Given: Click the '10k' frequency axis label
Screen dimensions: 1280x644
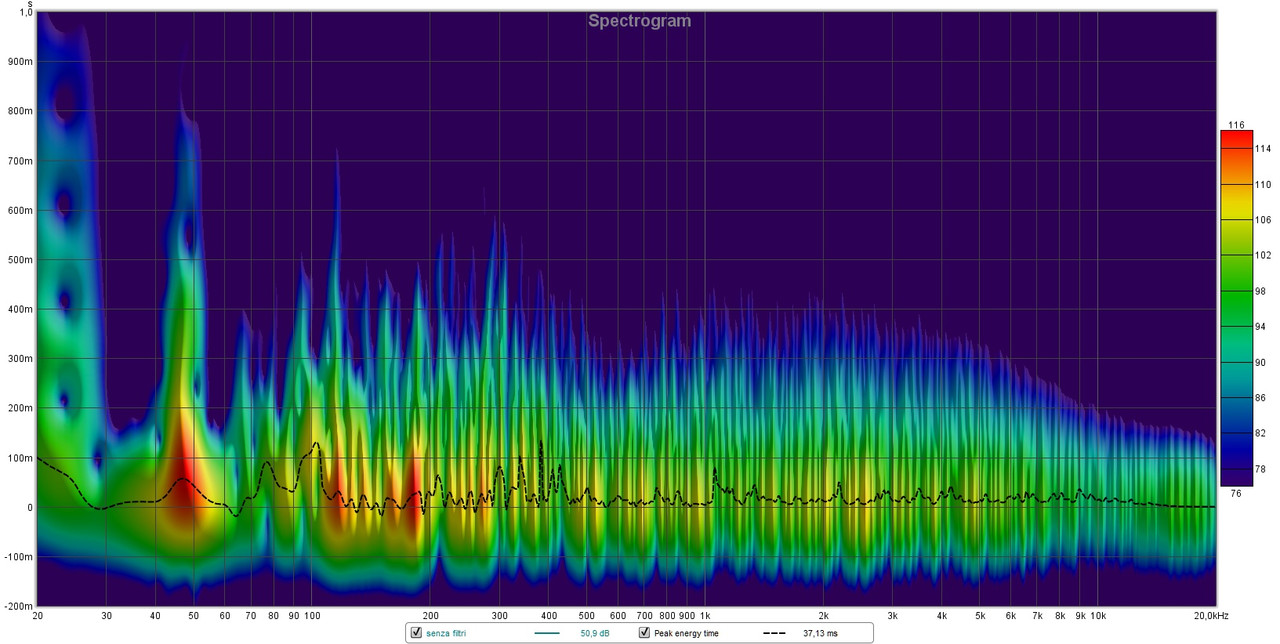Looking at the screenshot, I should pos(1099,615).
